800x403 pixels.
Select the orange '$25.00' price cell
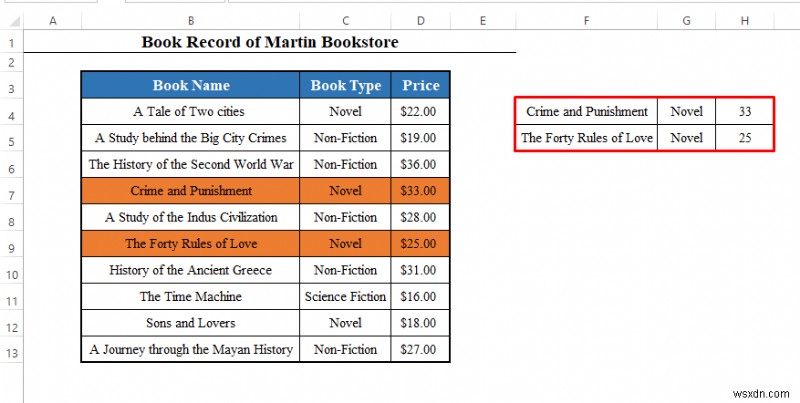[x=421, y=244]
